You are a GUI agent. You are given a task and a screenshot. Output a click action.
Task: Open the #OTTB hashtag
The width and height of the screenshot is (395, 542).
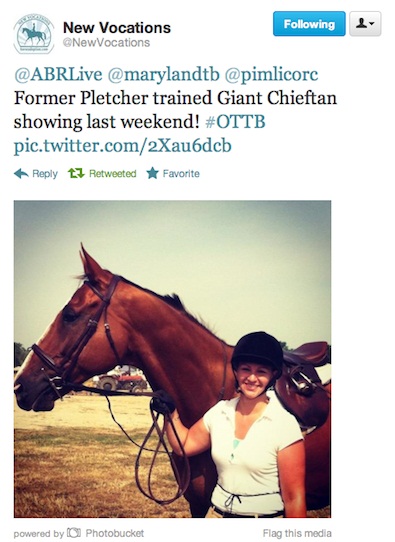235,122
